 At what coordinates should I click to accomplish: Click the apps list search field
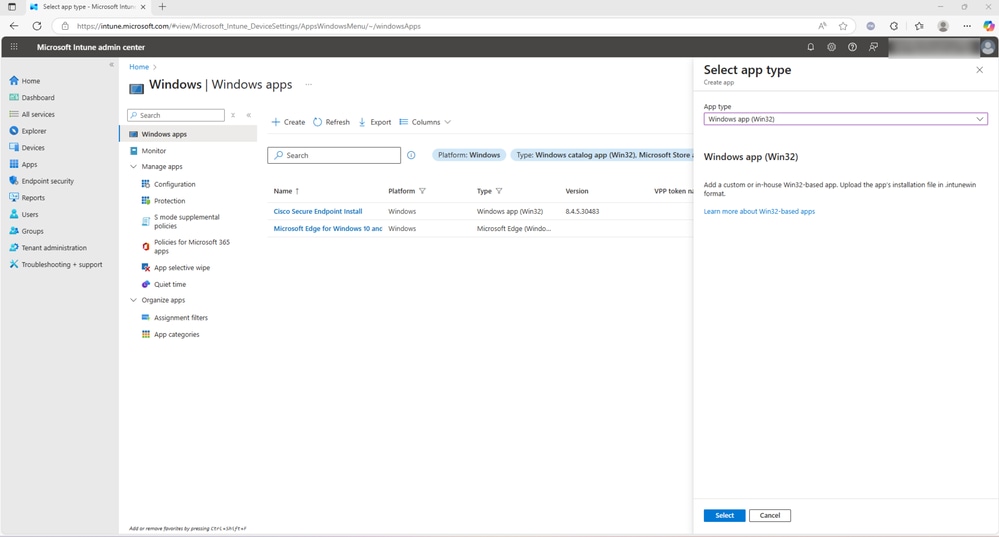click(x=334, y=155)
